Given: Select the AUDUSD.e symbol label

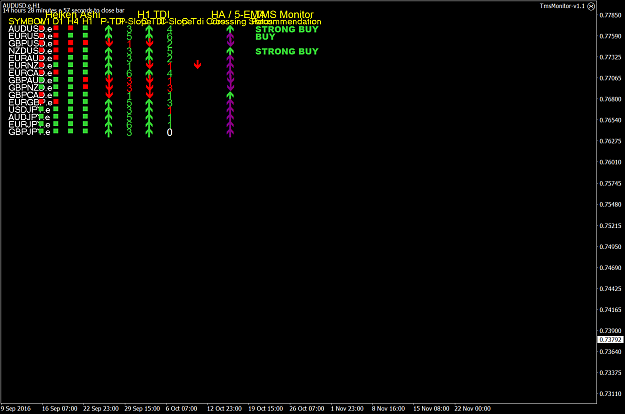Looking at the screenshot, I should [30, 29].
